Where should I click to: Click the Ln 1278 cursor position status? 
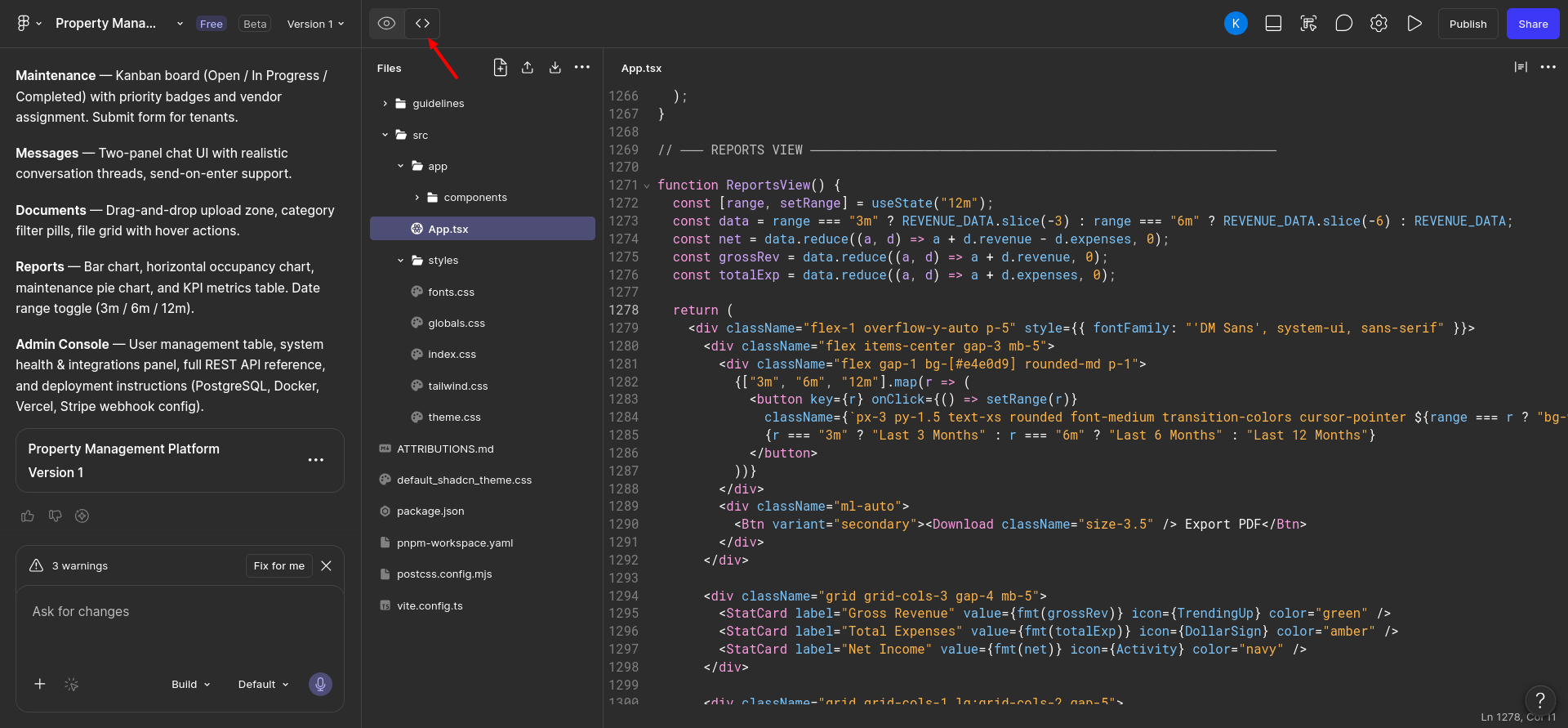pos(1518,717)
